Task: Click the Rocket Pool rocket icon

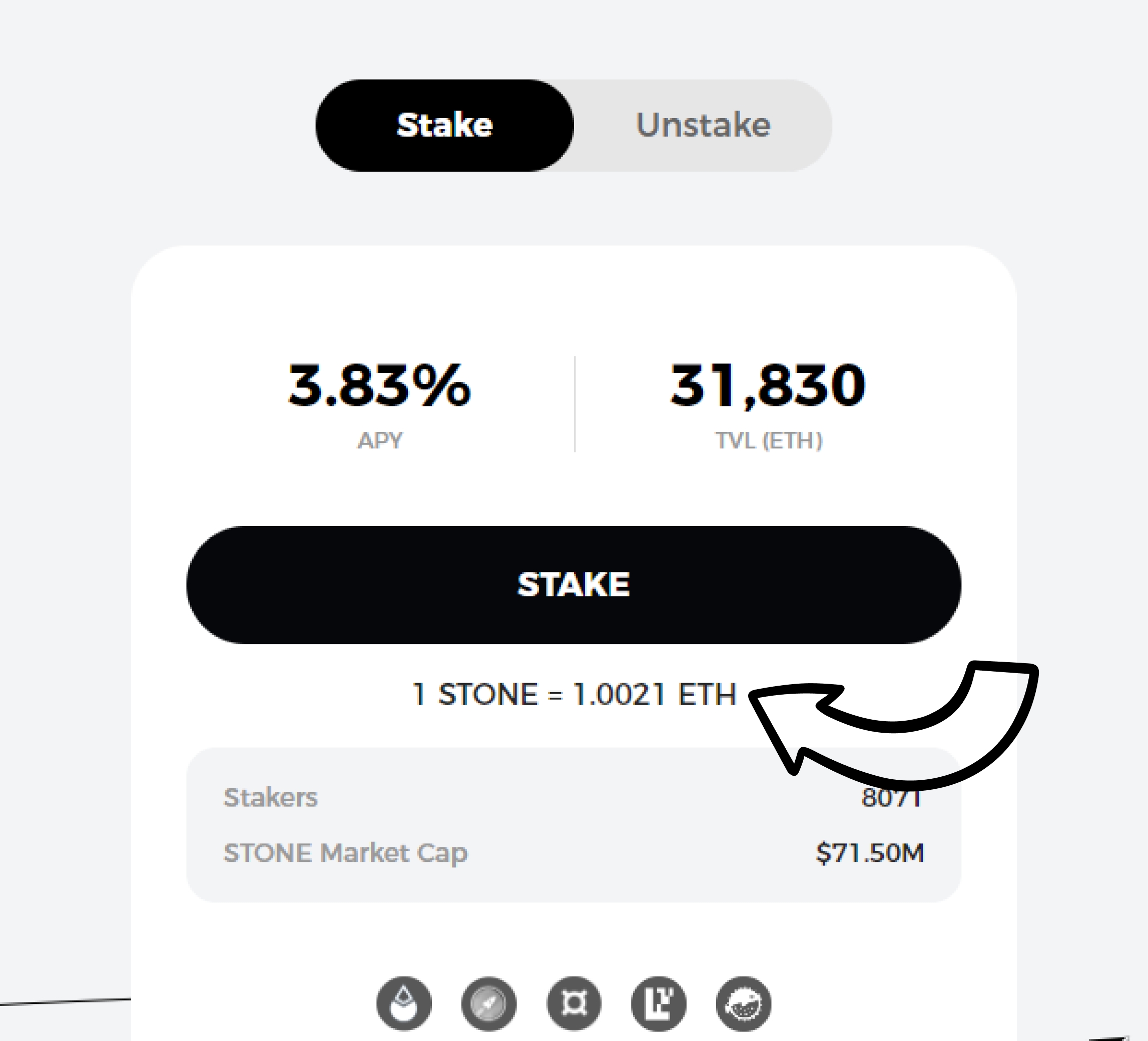Action: pos(488,1004)
